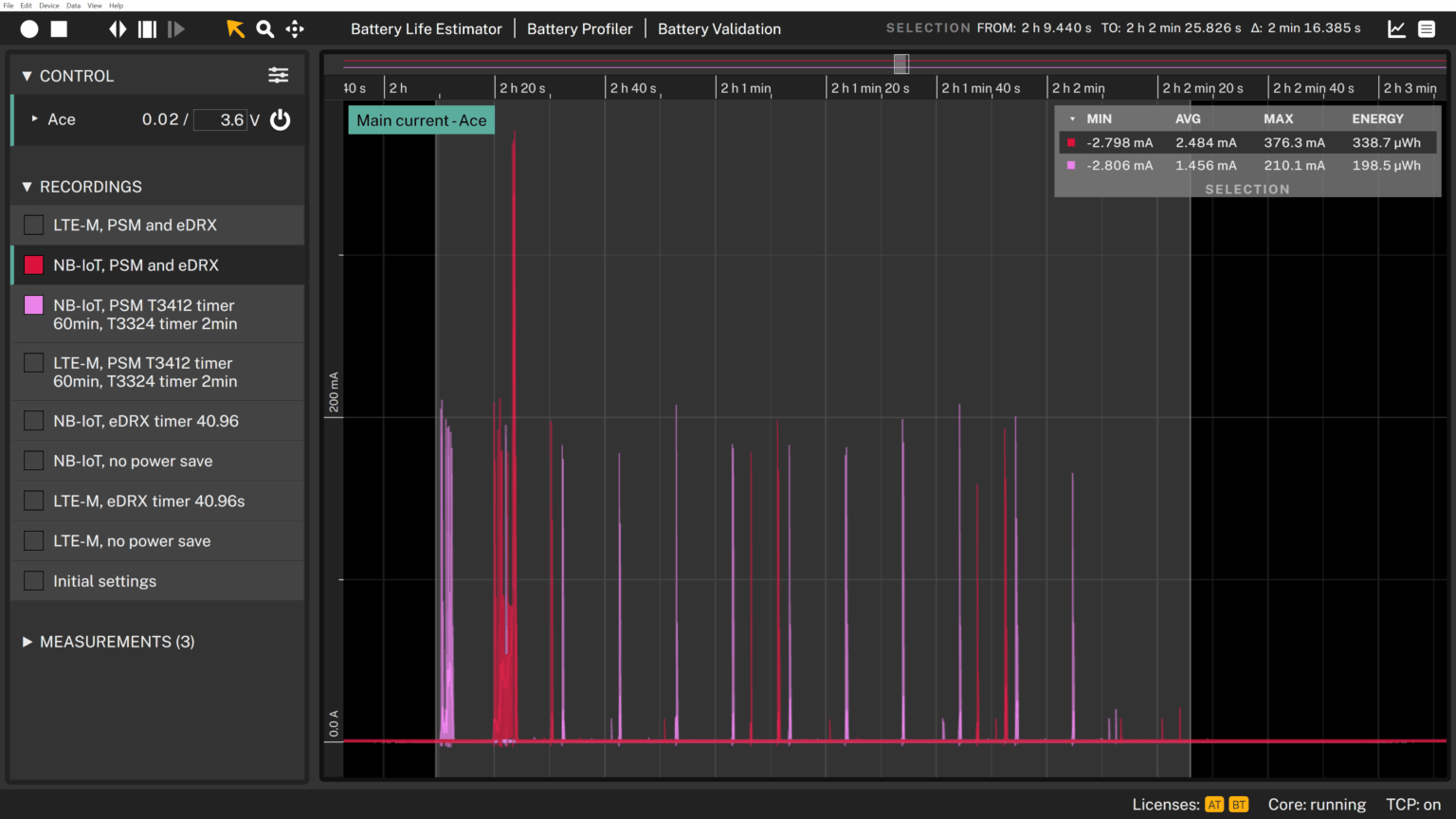
Task: Select the yellow arrow pointer tool
Action: click(x=235, y=29)
